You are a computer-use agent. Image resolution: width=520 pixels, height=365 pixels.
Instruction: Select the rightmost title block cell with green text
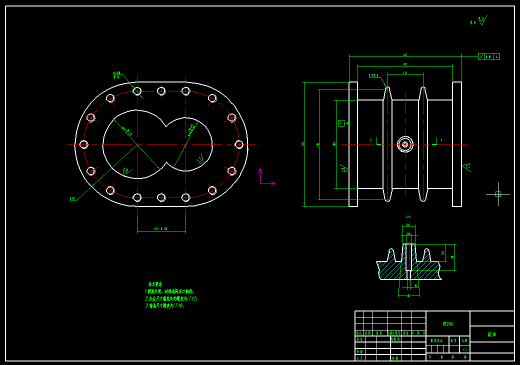point(492,334)
